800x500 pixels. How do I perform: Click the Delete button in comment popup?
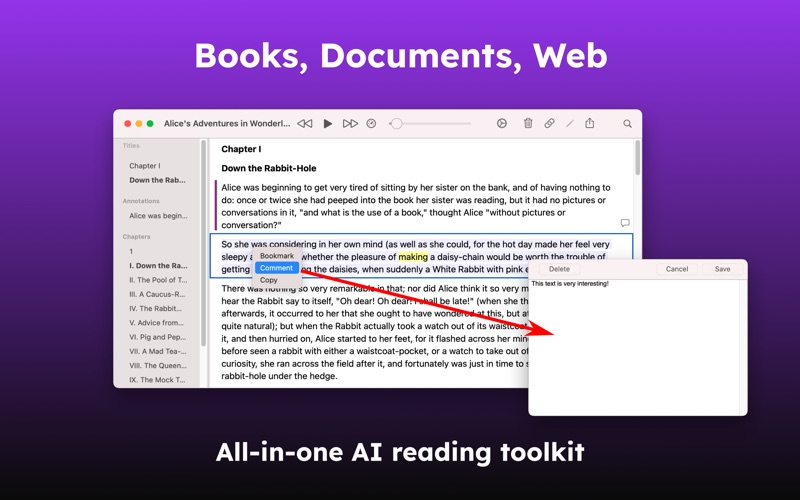point(559,269)
